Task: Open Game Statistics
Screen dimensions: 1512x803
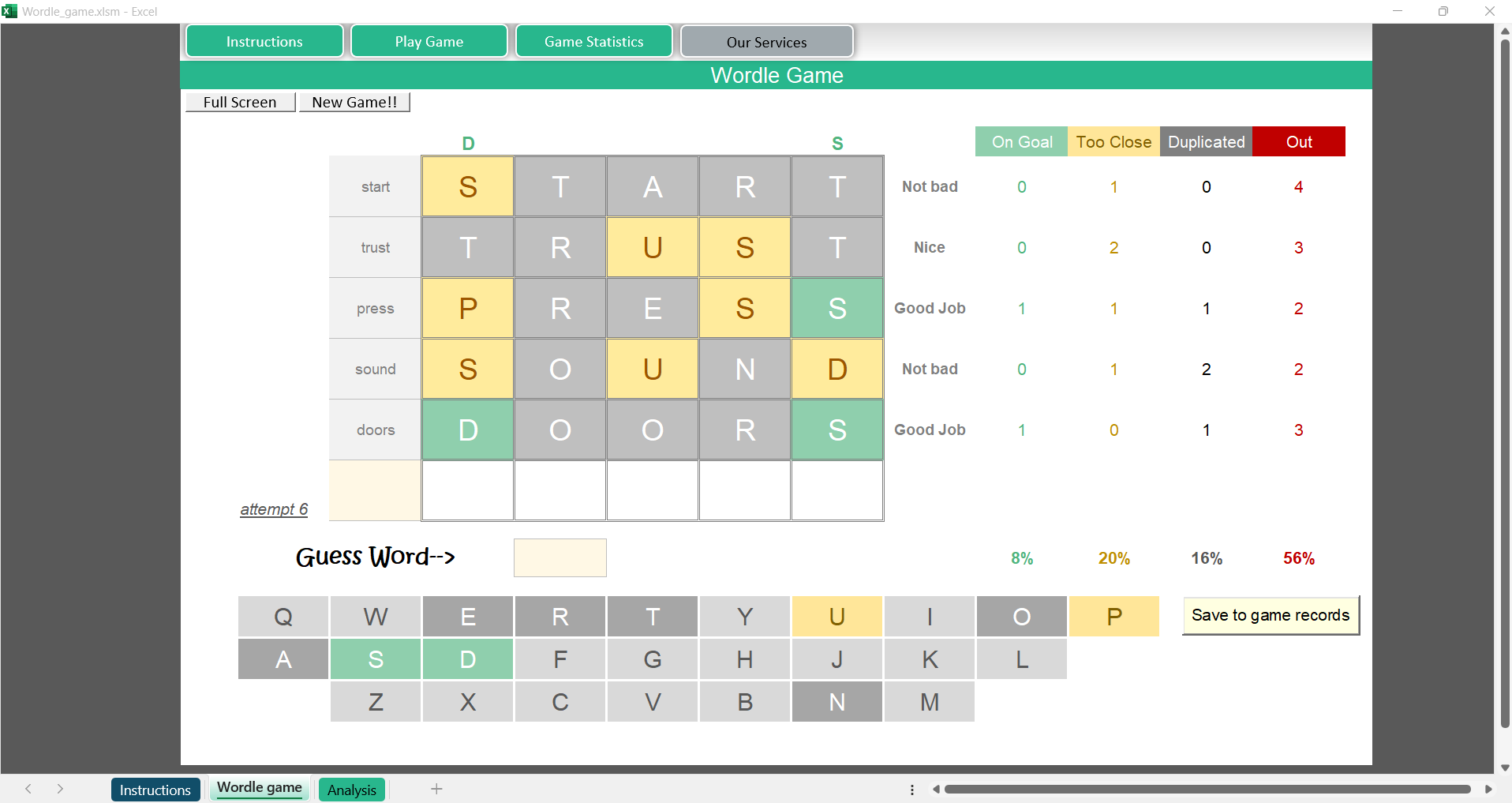Action: [593, 42]
